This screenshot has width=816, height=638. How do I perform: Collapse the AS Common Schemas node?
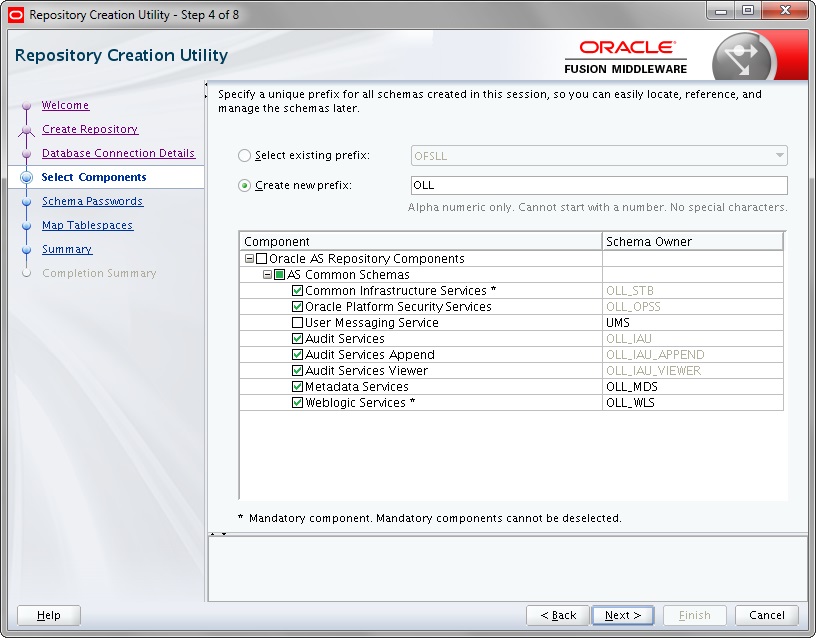[x=267, y=274]
